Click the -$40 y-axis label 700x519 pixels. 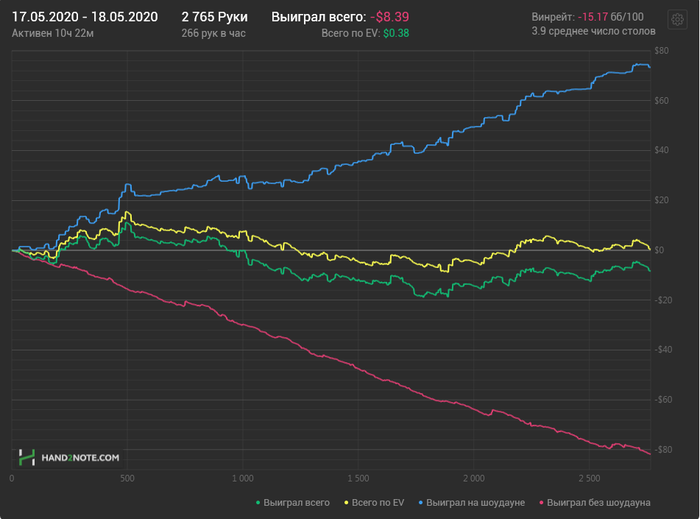click(663, 349)
